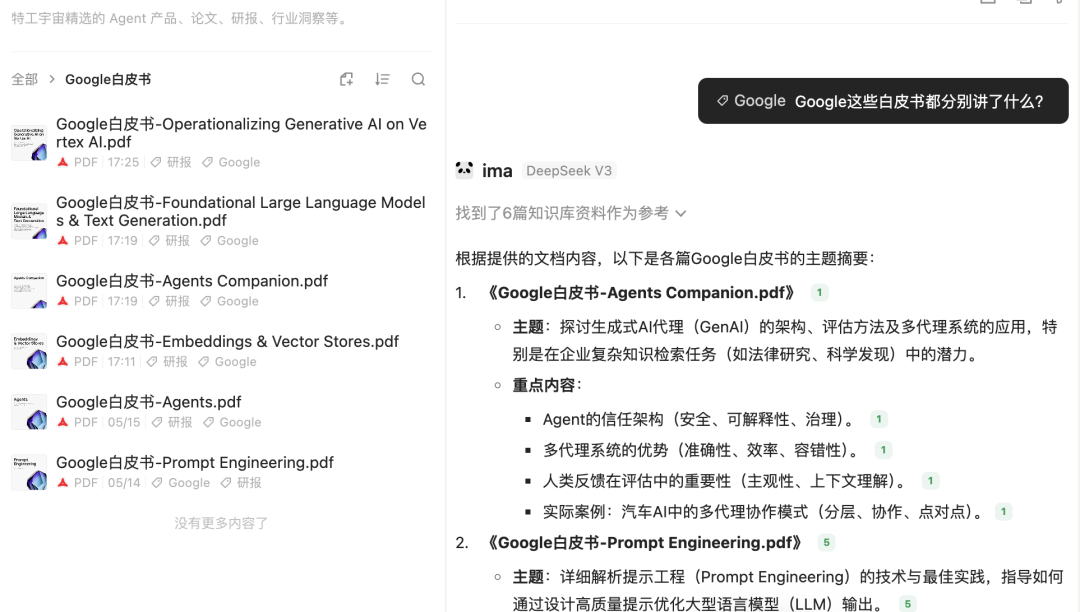Click thumbnail of Foundational Large Language Models PDF
Viewport: 1080px width, 612px height.
(x=29, y=221)
